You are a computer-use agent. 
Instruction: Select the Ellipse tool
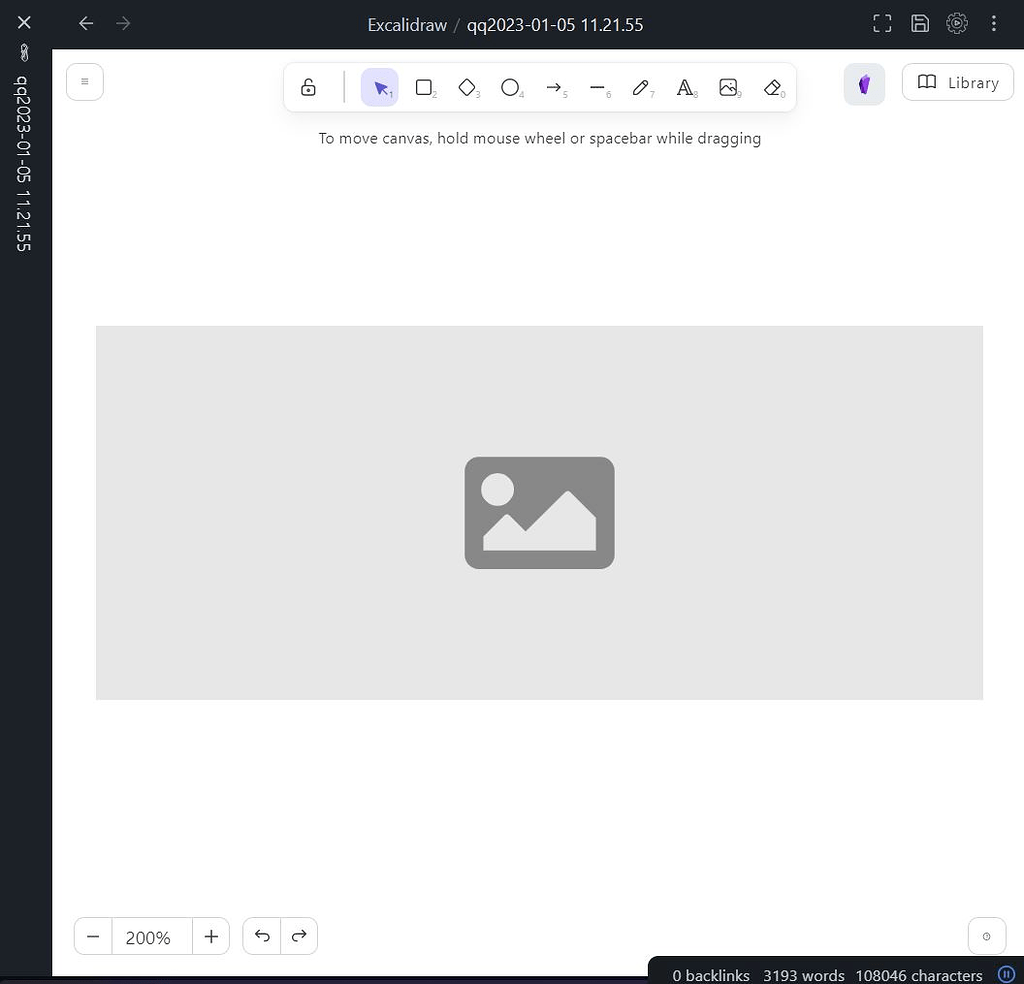tap(511, 87)
